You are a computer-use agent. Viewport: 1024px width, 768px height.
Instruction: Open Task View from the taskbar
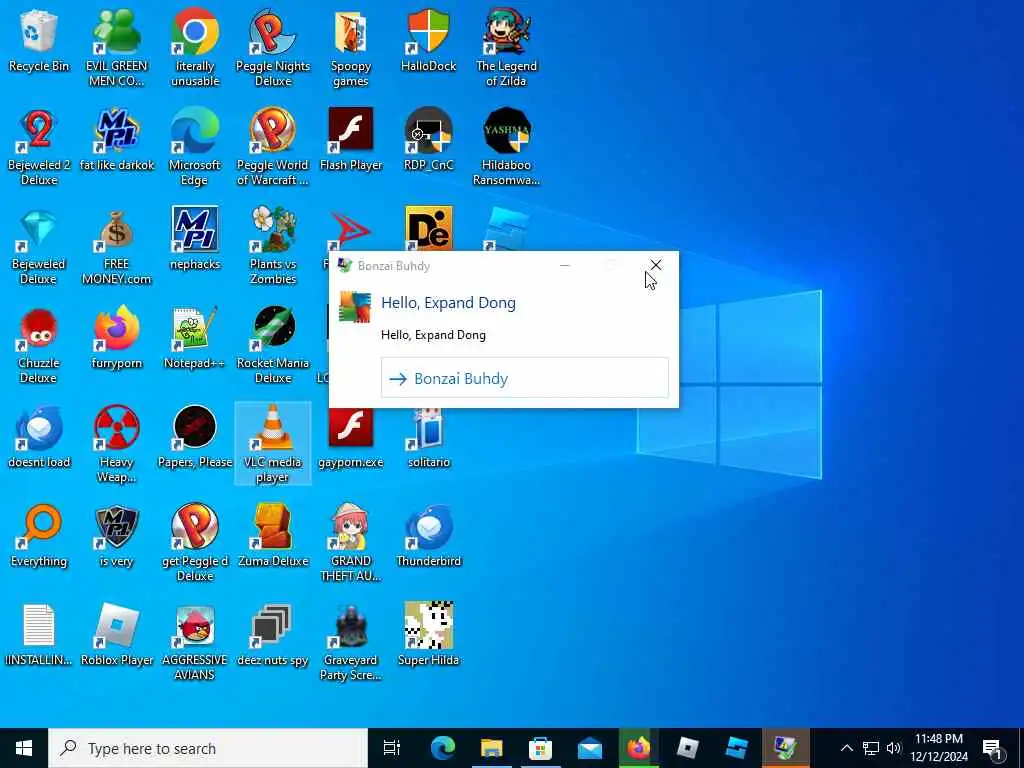coord(392,748)
